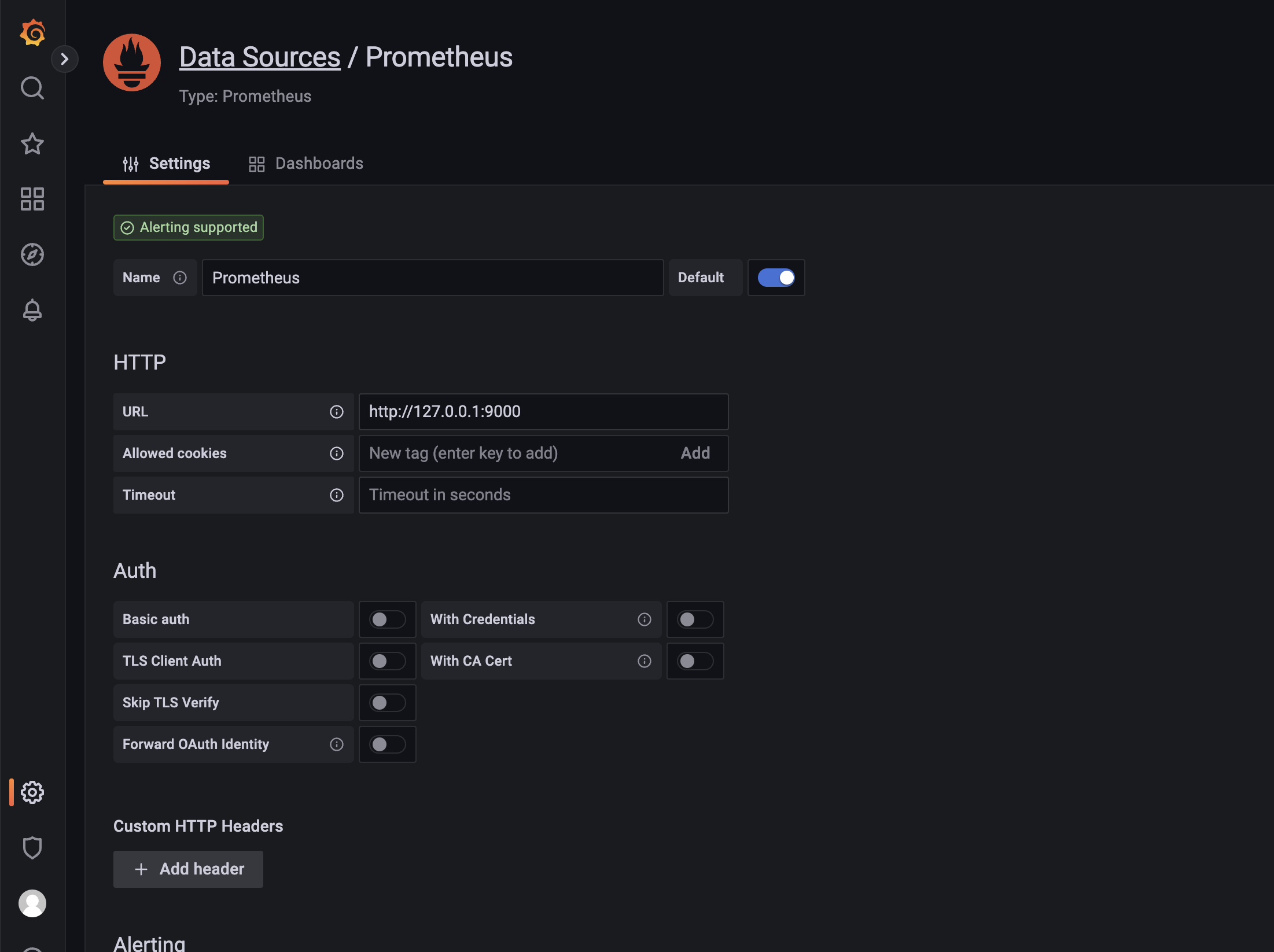
Task: Click info icon next to Name label
Action: pos(180,278)
